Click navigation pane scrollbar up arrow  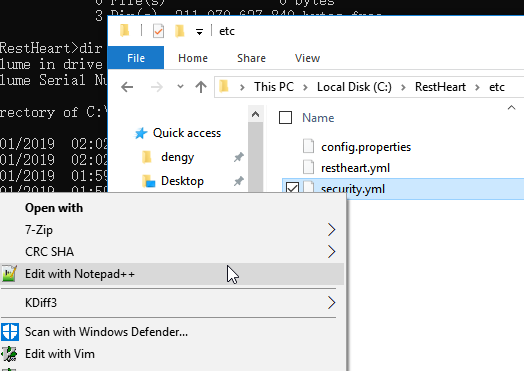tap(255, 114)
